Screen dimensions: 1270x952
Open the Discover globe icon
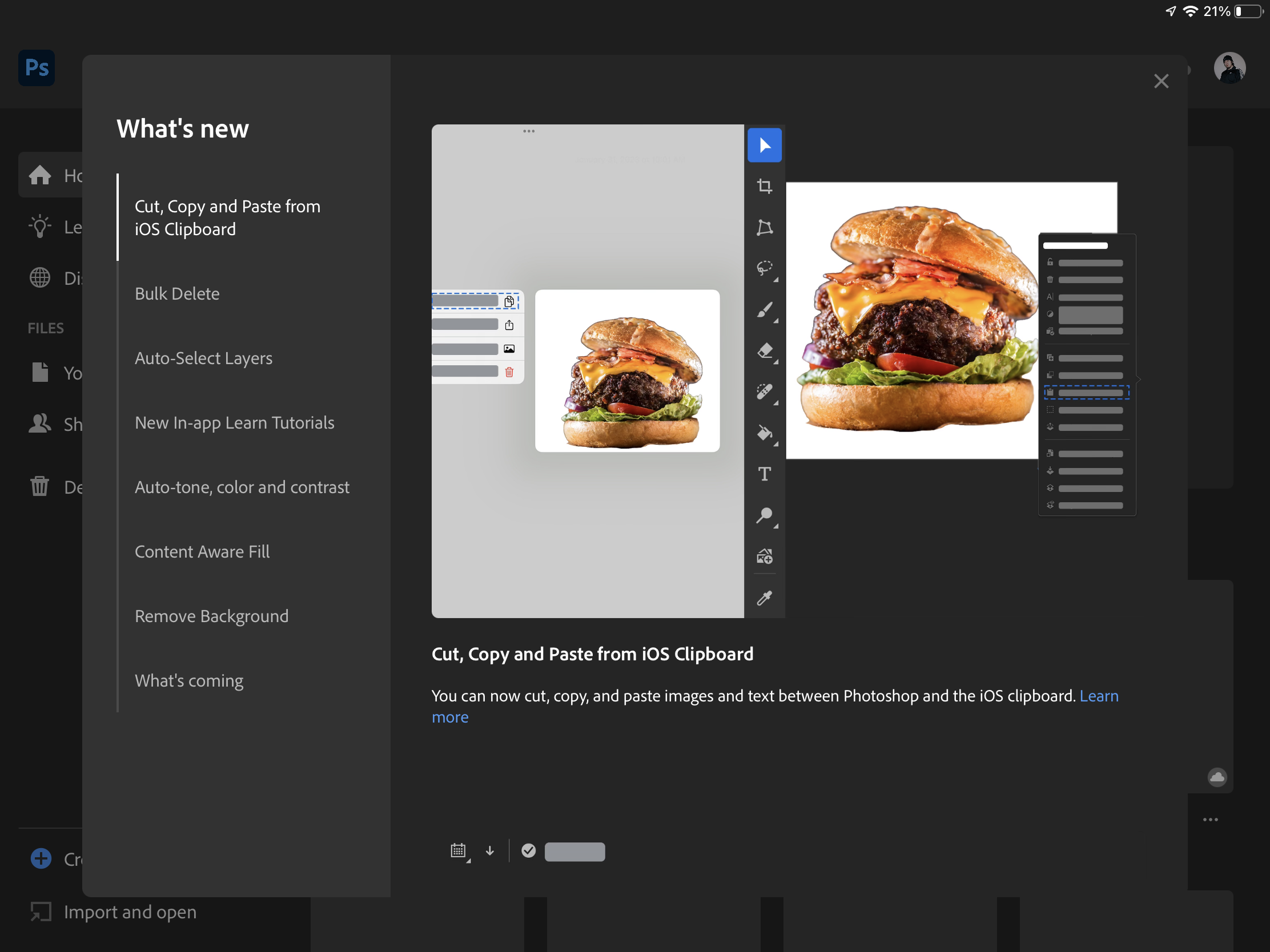40,278
